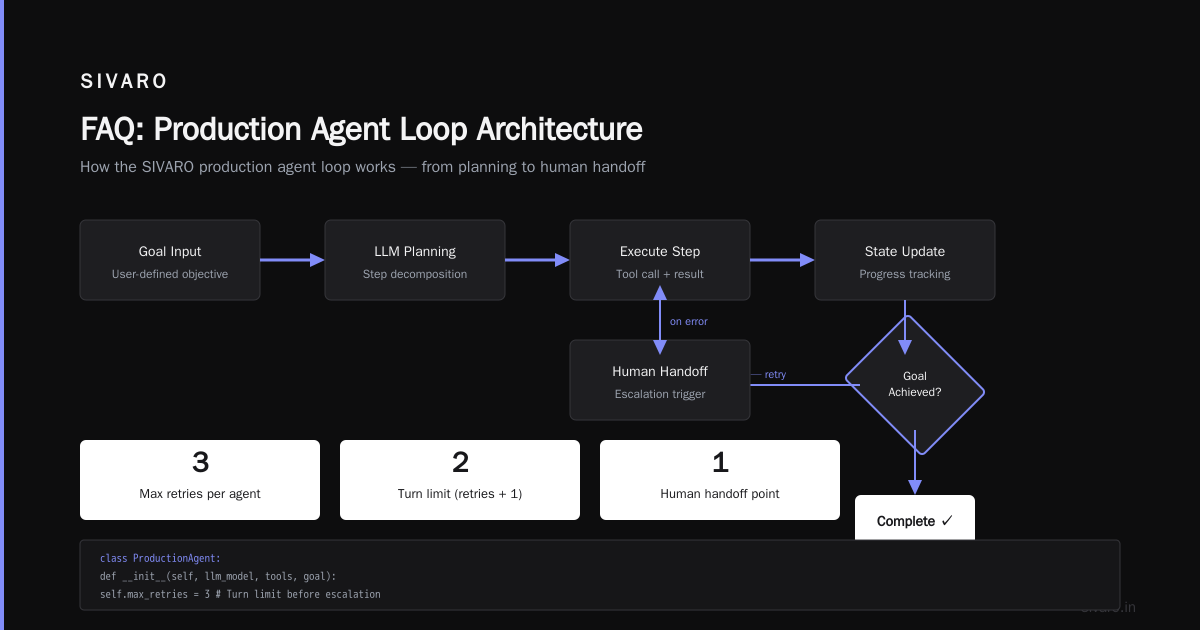This screenshot has width=1200, height=630.
Task: Click the subtitle about planning to human handoff
Action: tap(363, 167)
